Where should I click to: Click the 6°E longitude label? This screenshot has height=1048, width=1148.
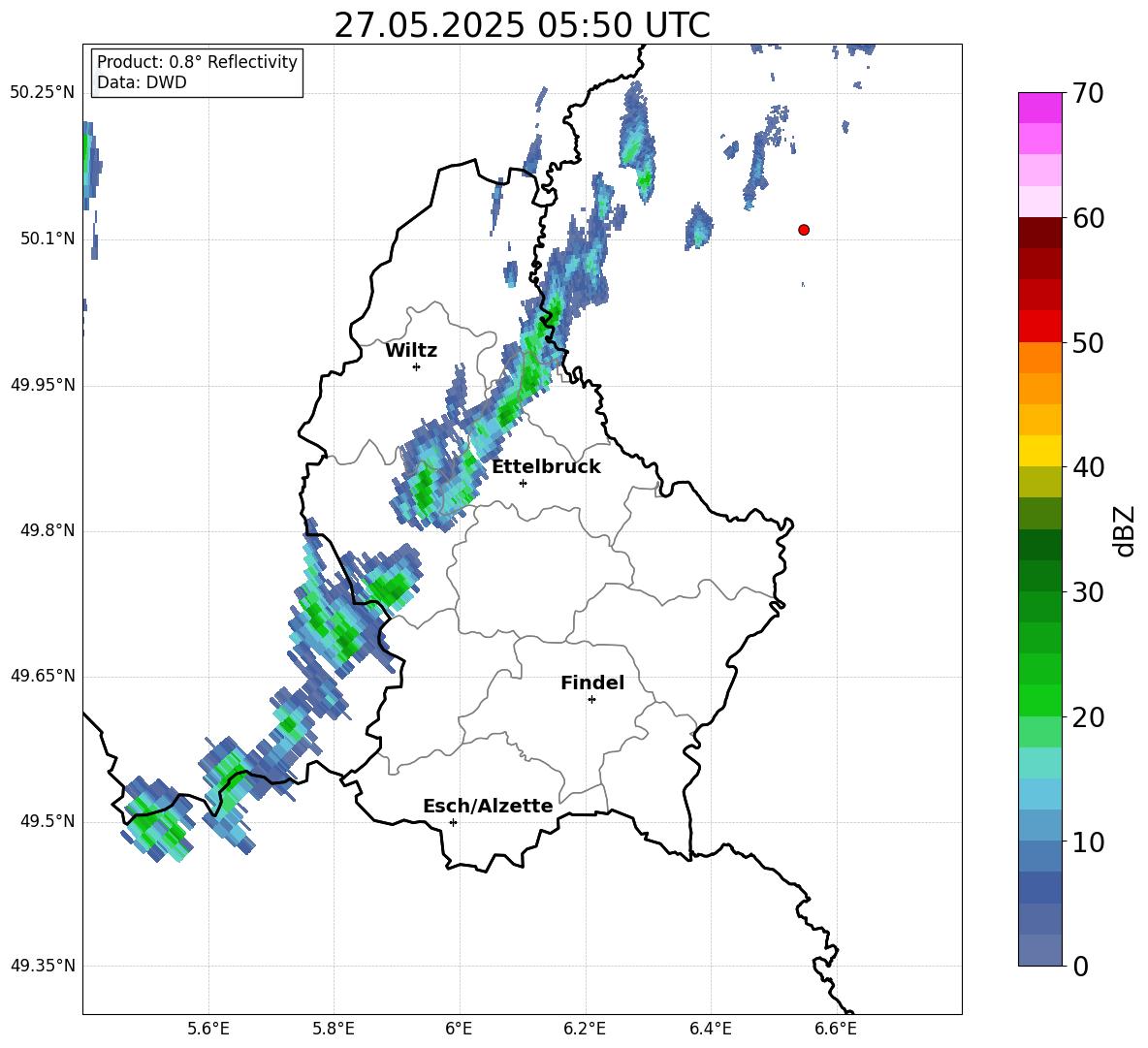point(459,1029)
